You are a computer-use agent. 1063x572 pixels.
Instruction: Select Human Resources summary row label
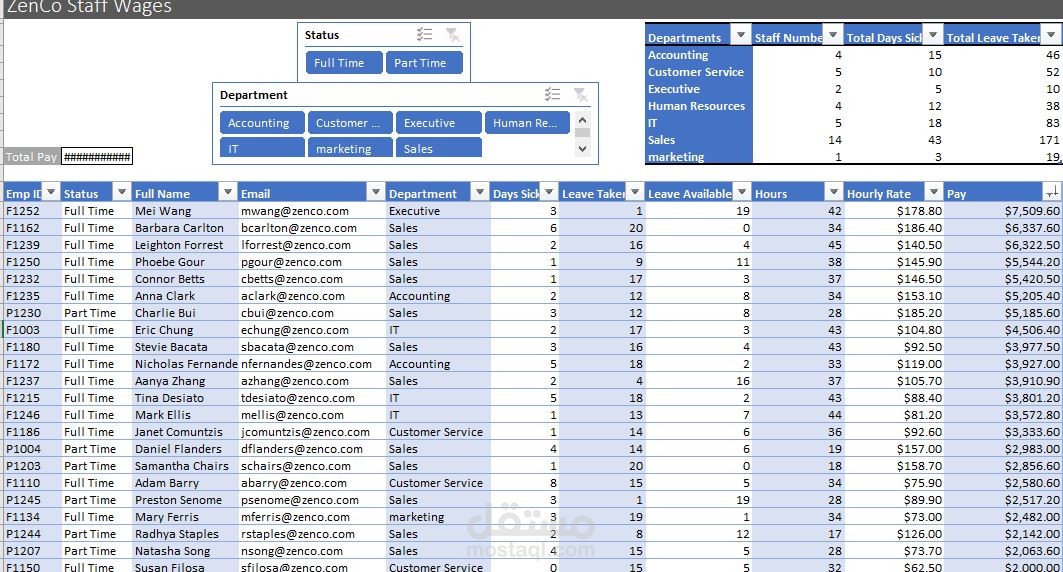pyautogui.click(x=698, y=106)
